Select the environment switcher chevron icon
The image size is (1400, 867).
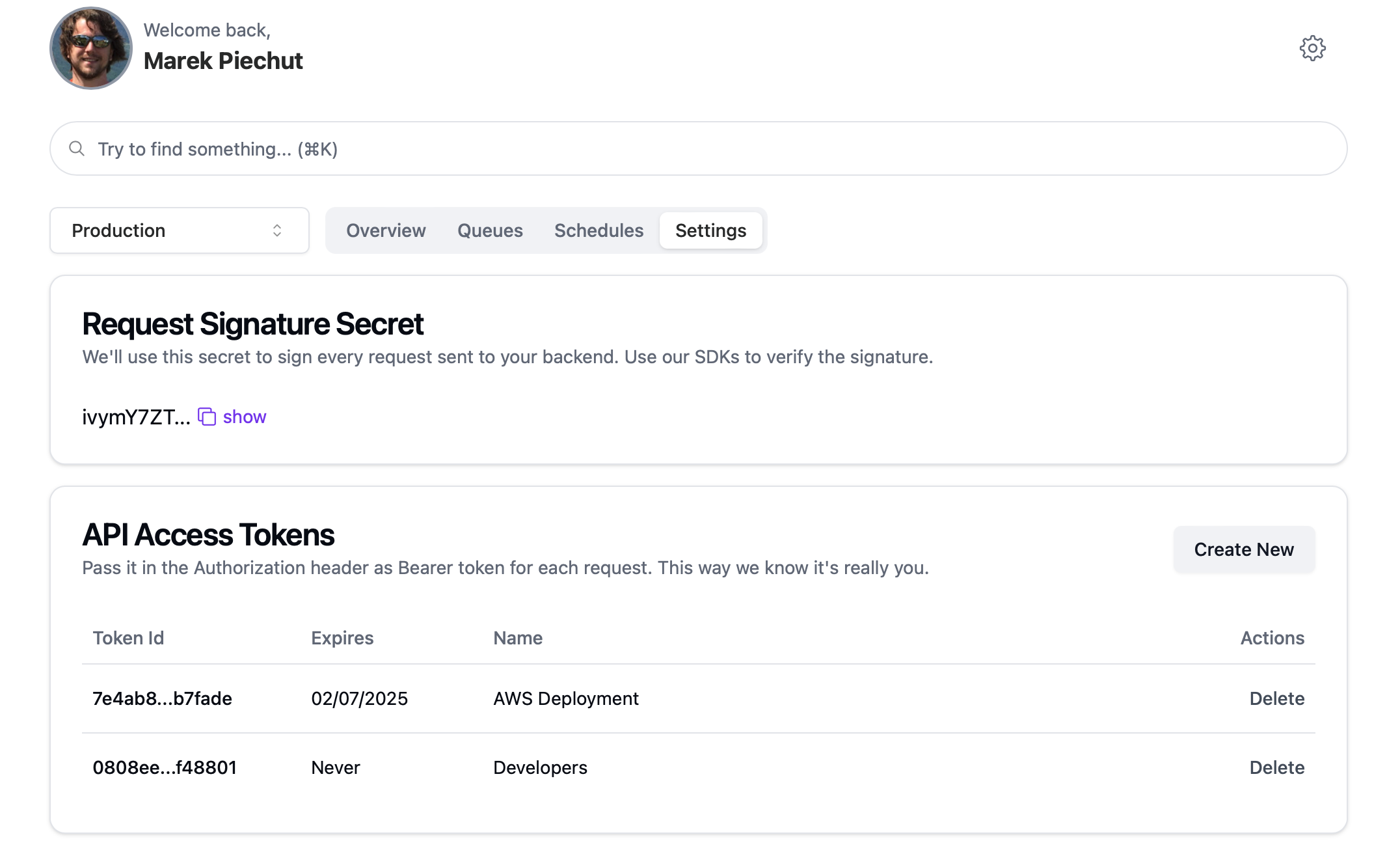pos(277,230)
